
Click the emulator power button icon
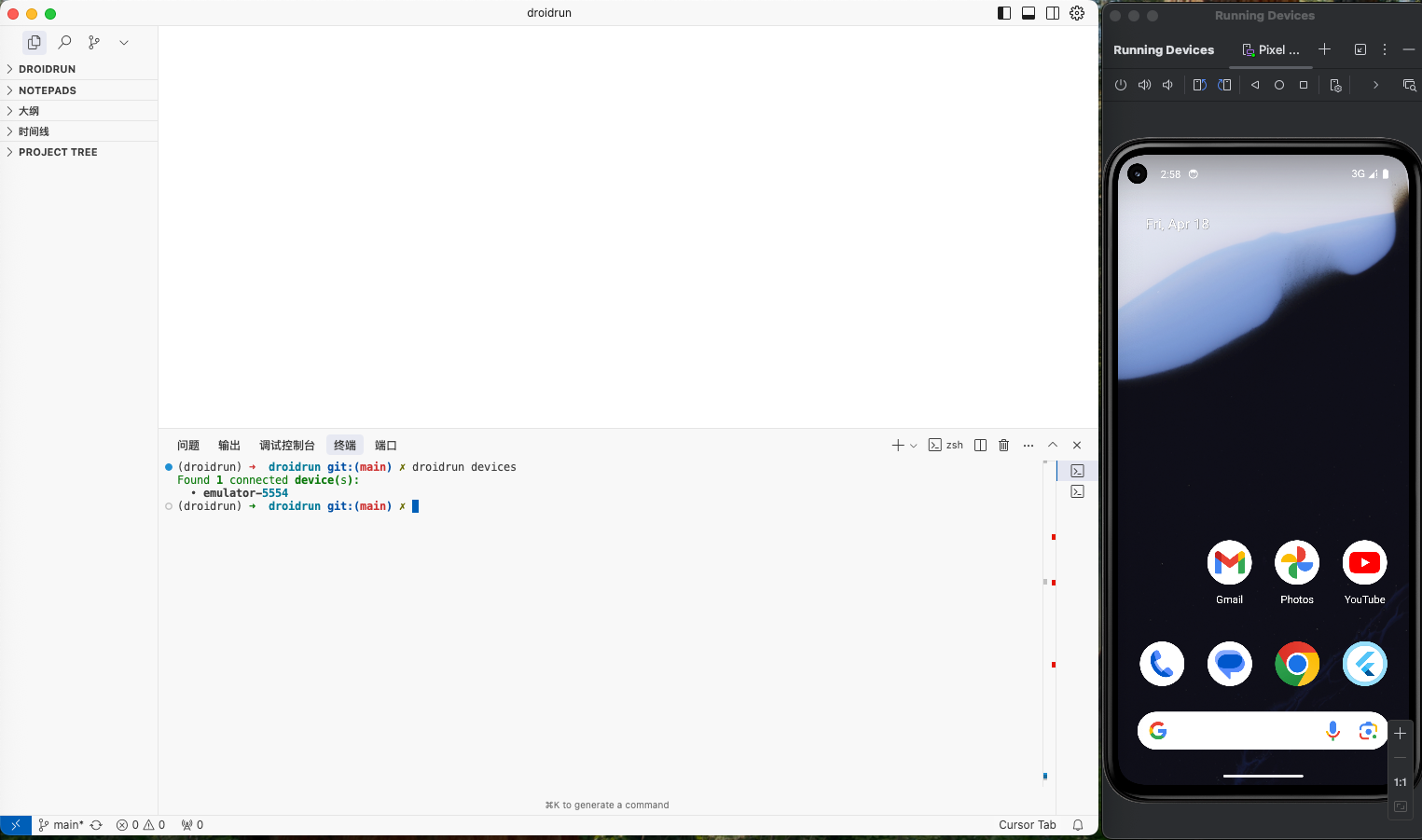click(1121, 85)
